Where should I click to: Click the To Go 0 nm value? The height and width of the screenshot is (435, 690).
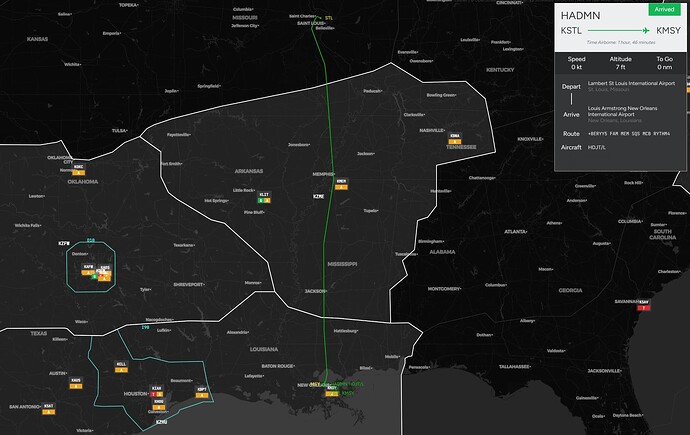(x=664, y=67)
